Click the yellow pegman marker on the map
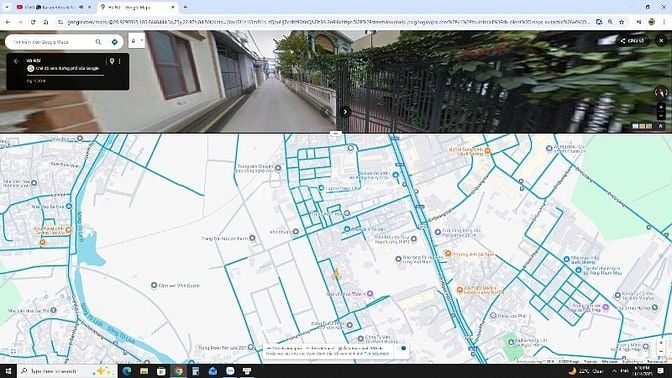The image size is (672, 378). (x=336, y=273)
